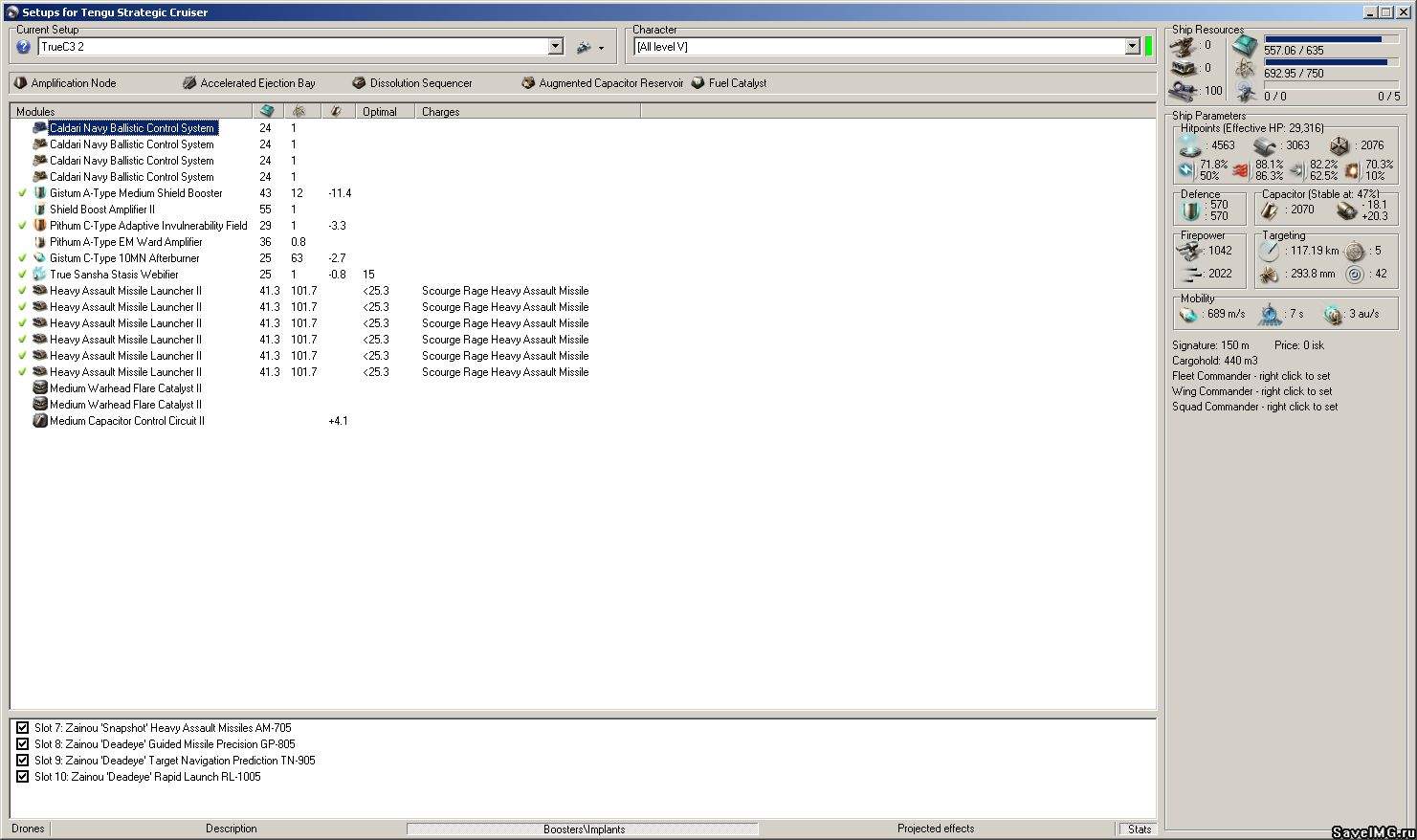Viewport: 1417px width, 840px height.
Task: Open the Current Setup dropdown arrow
Action: coord(555,46)
